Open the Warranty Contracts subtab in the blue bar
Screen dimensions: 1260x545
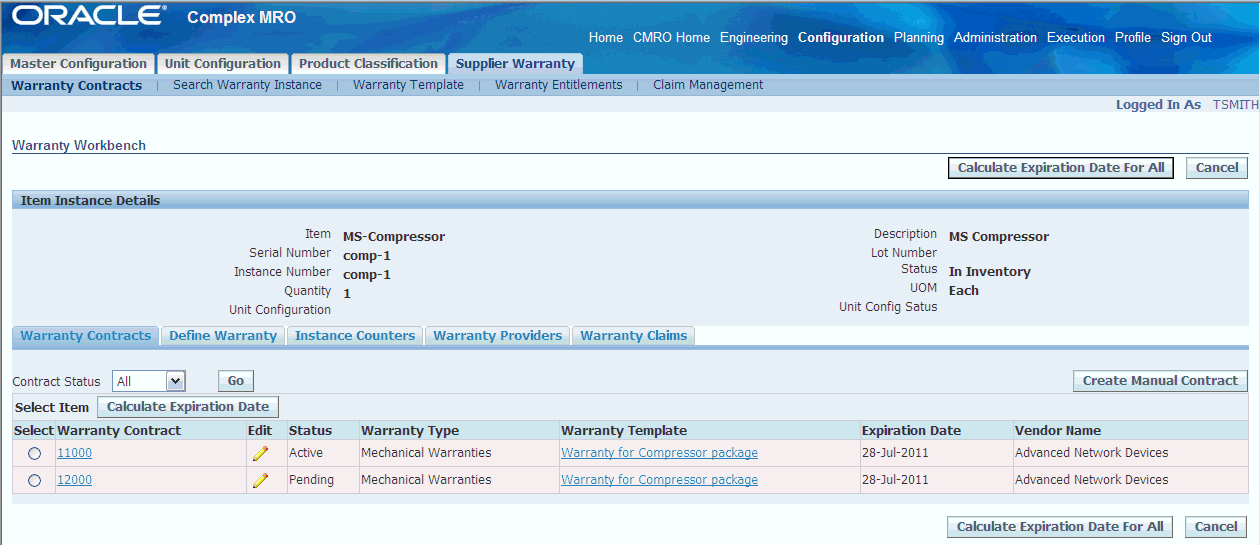coord(76,85)
